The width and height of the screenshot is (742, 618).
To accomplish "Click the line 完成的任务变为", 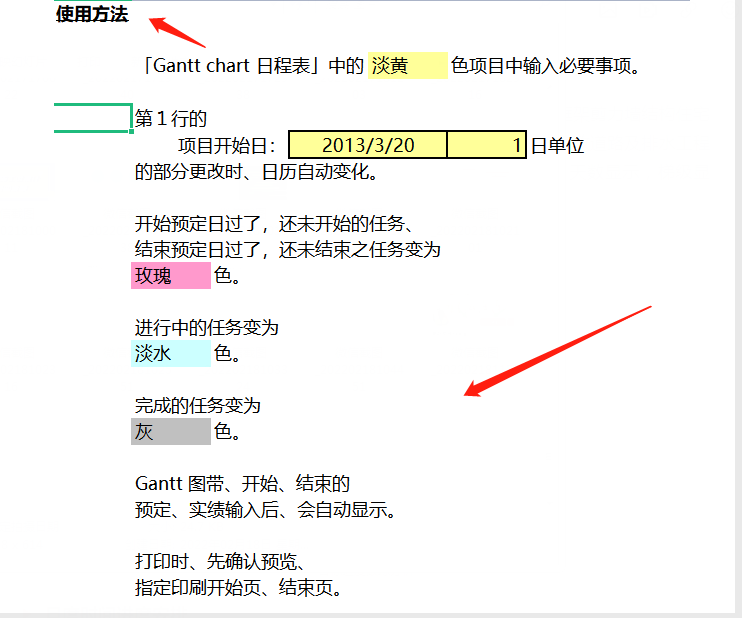I will pos(198,406).
